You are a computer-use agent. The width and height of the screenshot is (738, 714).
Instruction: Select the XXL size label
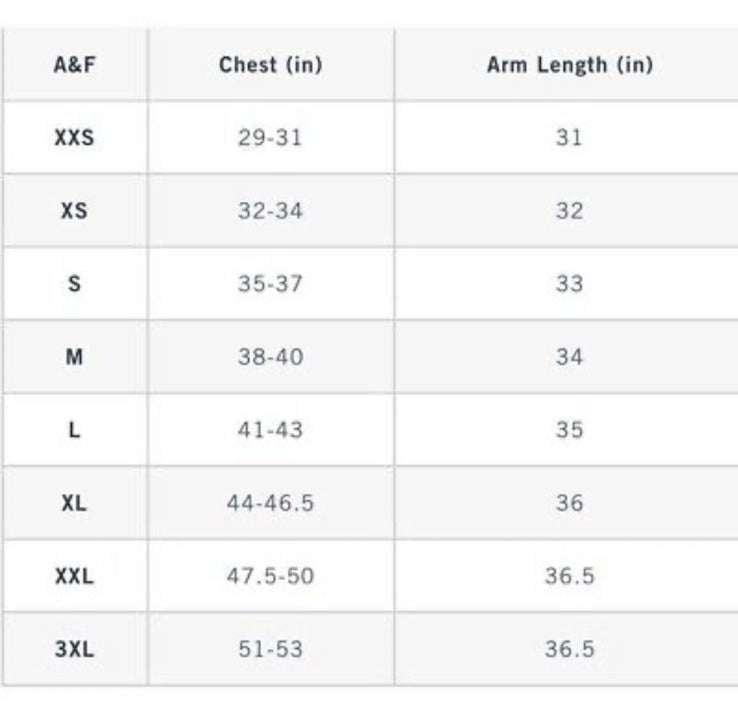click(74, 576)
